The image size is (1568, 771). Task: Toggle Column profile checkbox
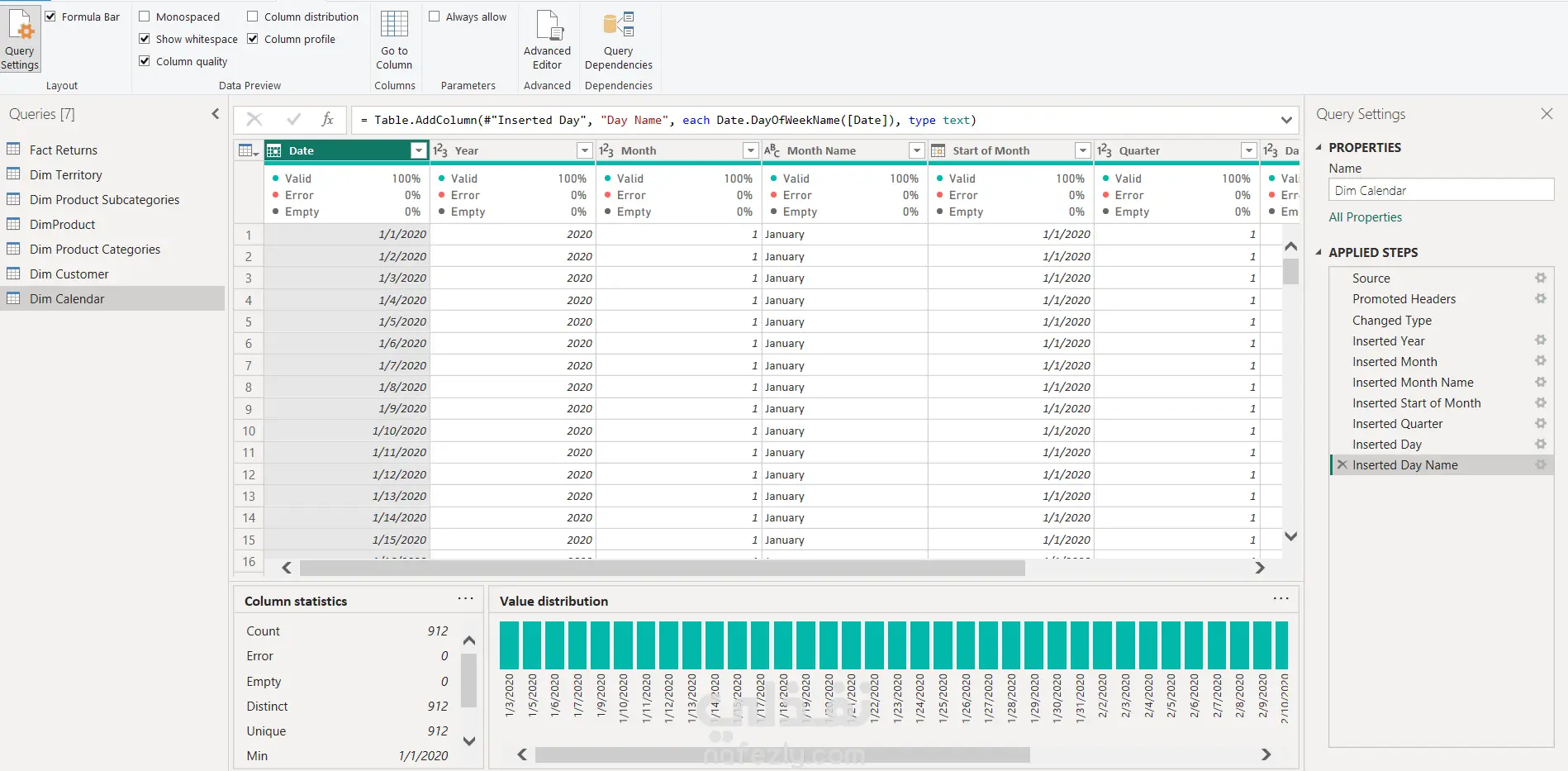coord(253,39)
